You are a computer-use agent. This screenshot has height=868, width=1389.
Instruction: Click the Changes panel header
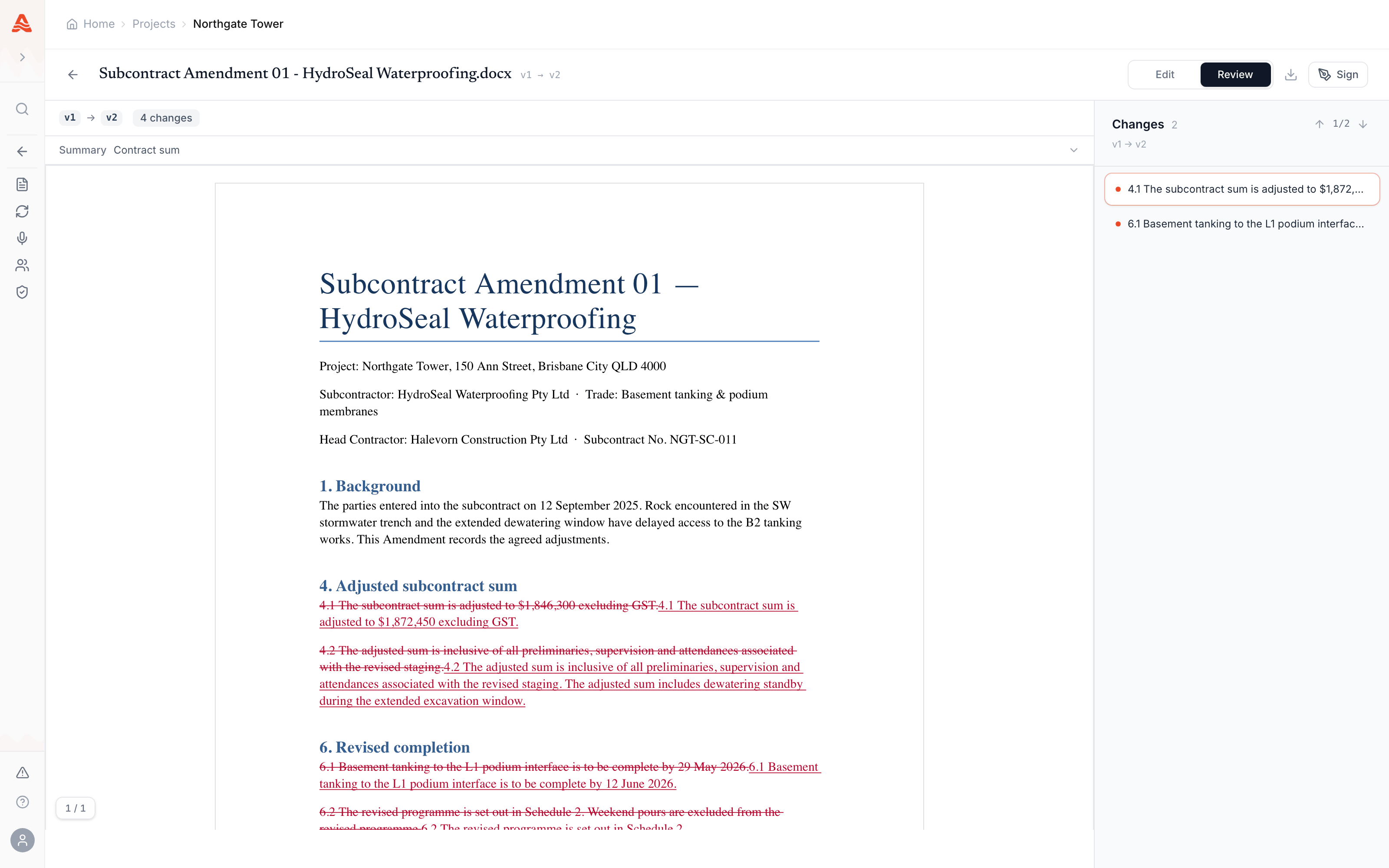[1138, 124]
